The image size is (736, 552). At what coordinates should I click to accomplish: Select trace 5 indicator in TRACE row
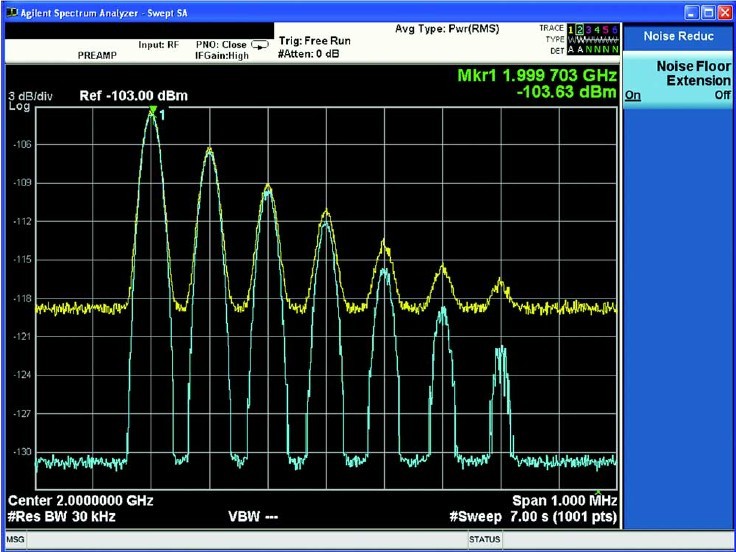(x=606, y=30)
